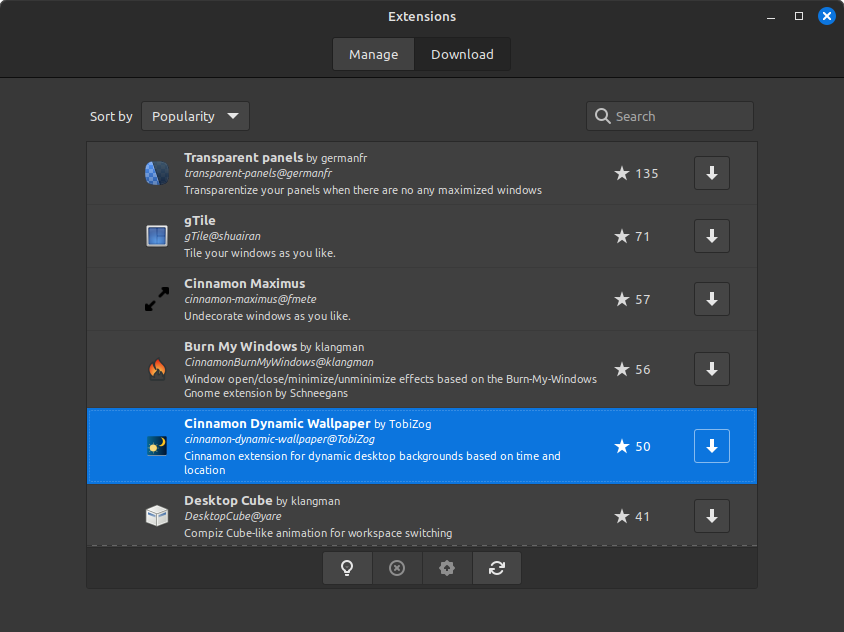Click the star beside 41 for Desktop Cube

[622, 516]
